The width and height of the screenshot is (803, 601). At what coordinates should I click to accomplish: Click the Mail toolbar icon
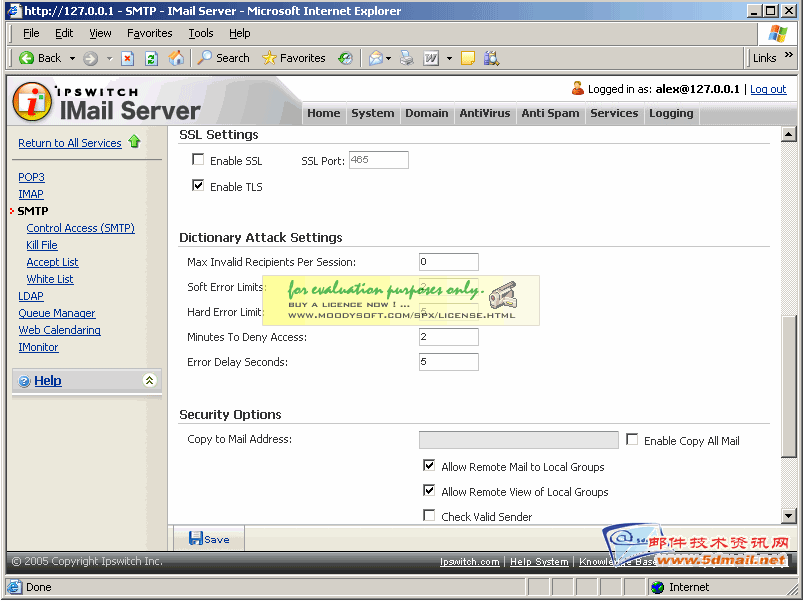(x=376, y=58)
